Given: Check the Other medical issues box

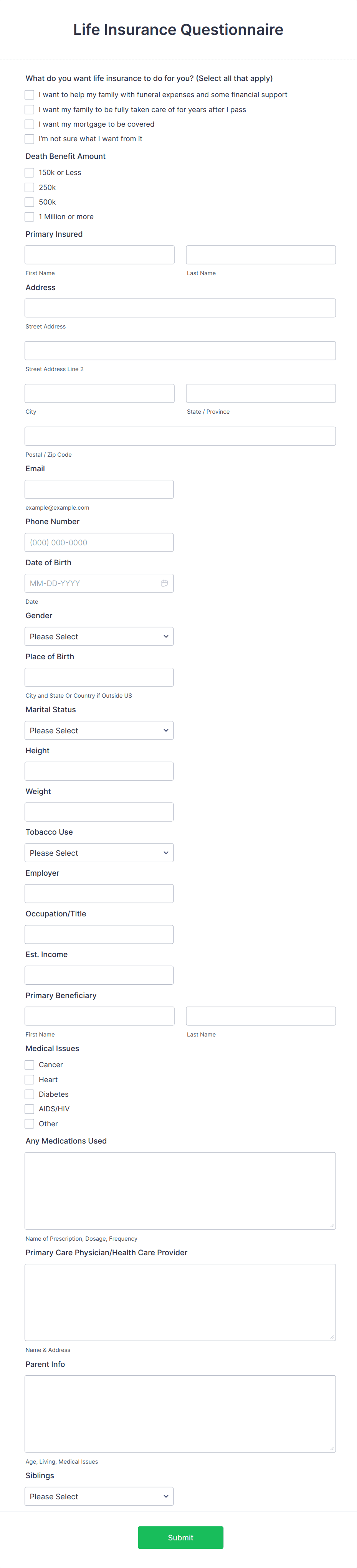Looking at the screenshot, I should click(x=29, y=1123).
